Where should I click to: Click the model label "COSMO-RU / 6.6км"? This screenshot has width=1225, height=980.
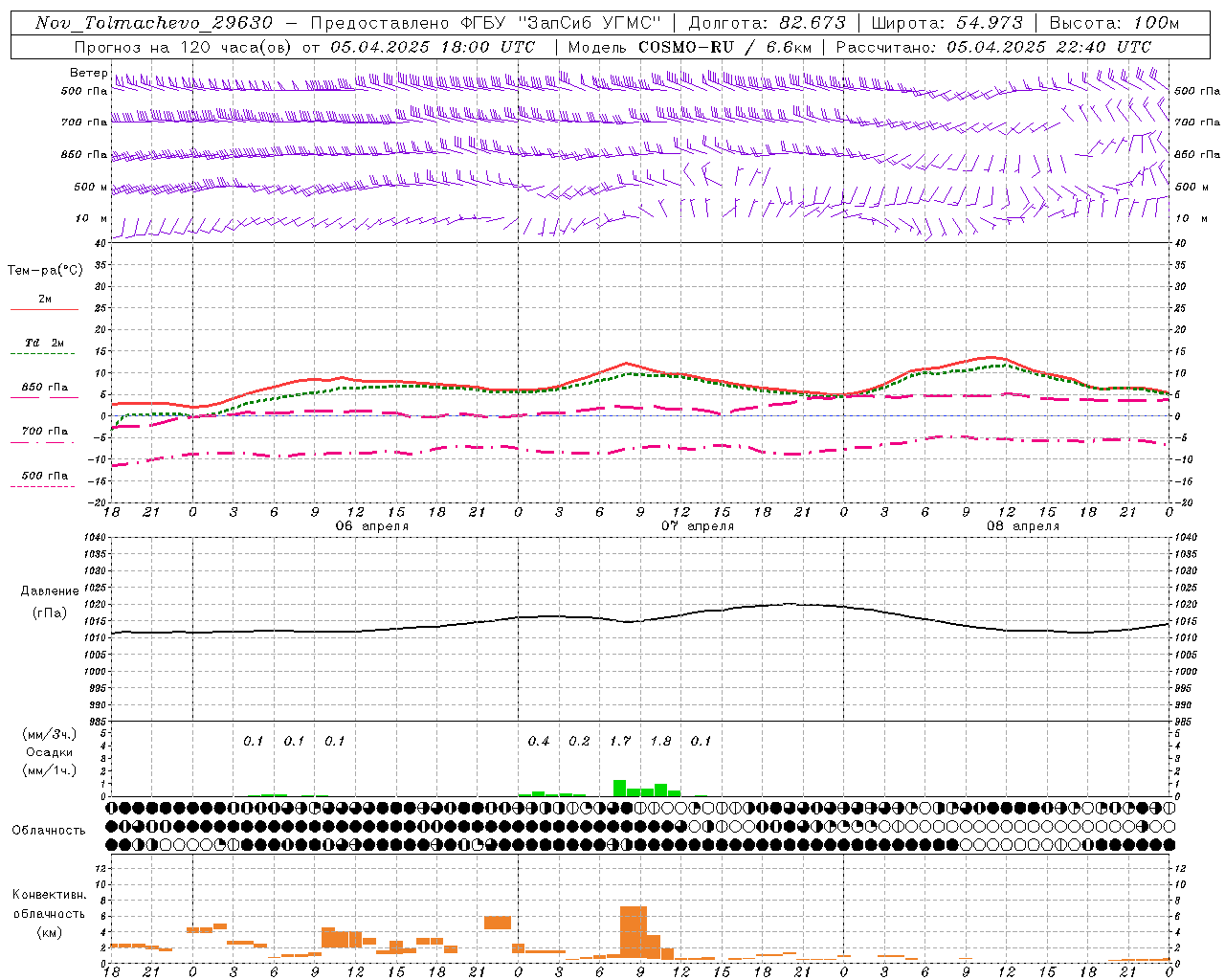click(x=726, y=47)
